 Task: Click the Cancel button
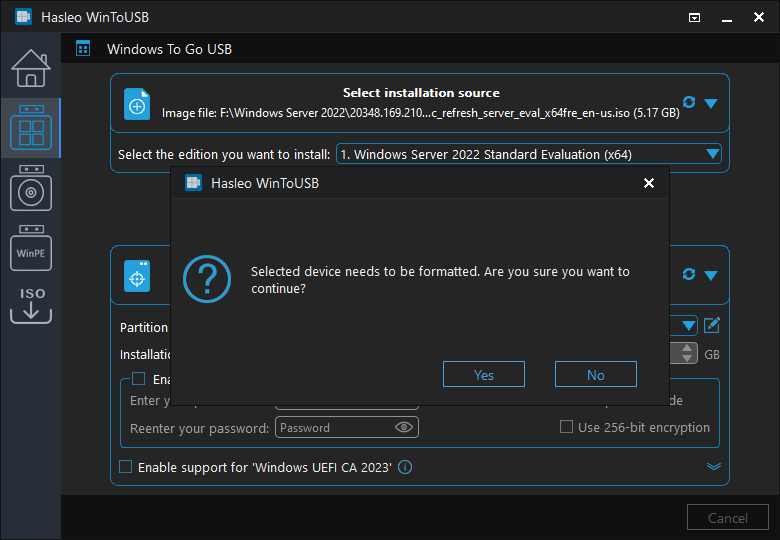click(x=728, y=518)
